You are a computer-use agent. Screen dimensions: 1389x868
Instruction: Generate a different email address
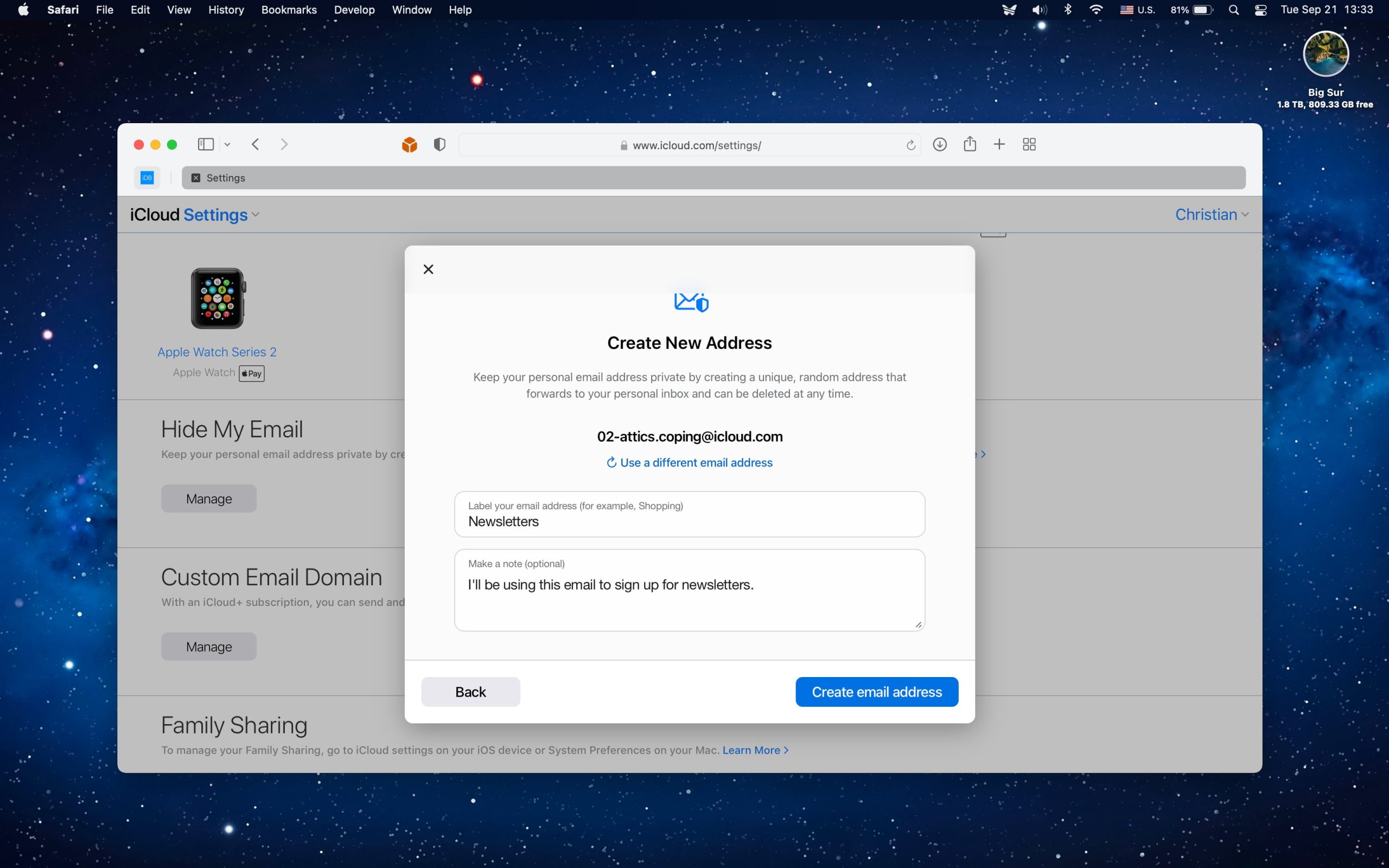(x=689, y=463)
